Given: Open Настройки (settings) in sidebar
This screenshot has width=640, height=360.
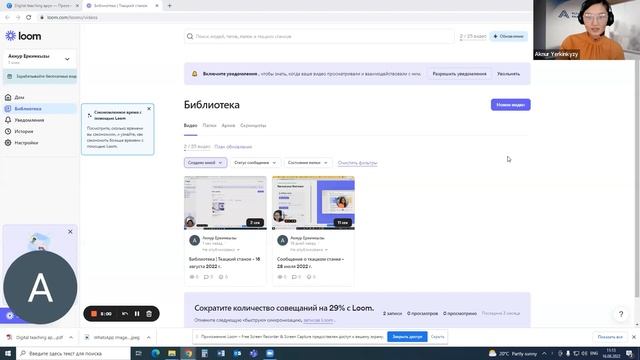Looking at the screenshot, I should click(26, 143).
